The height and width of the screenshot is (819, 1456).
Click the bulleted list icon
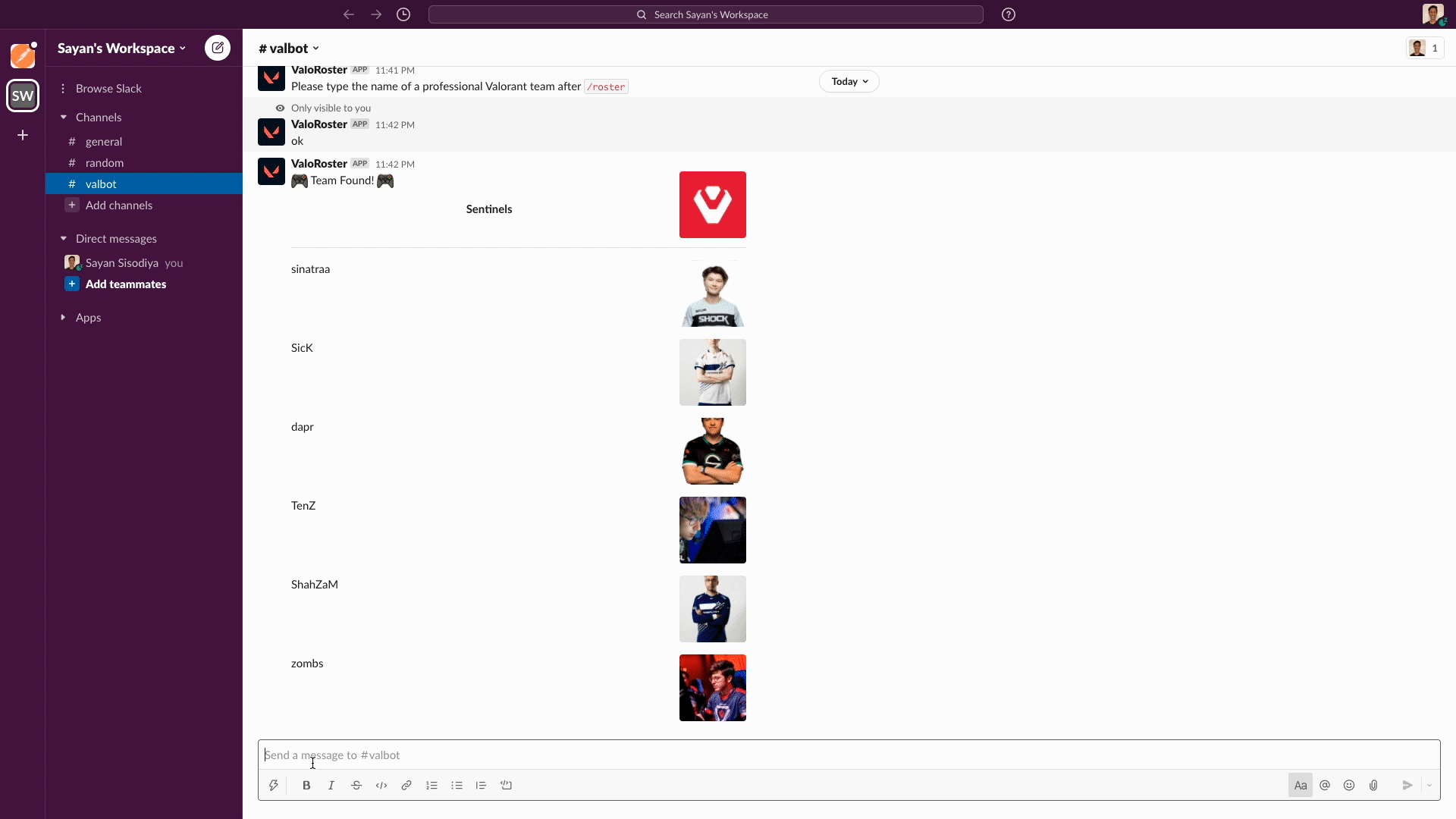[456, 785]
